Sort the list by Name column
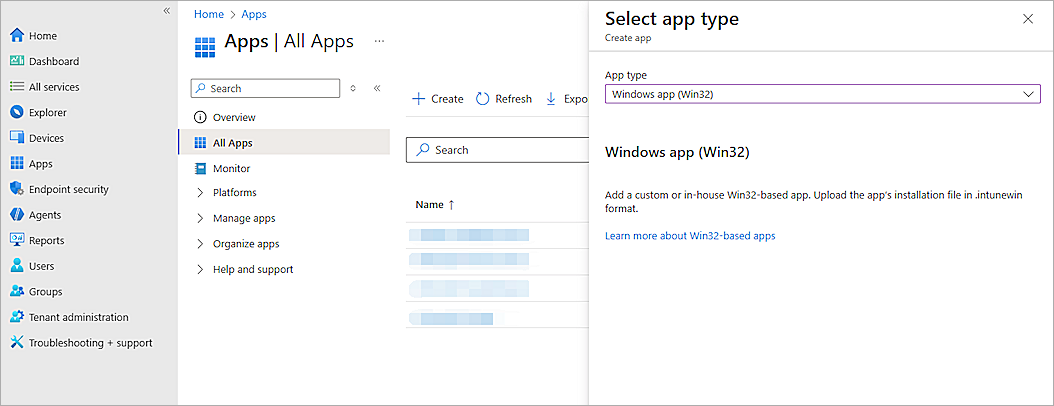The height and width of the screenshot is (406, 1054). [x=435, y=205]
